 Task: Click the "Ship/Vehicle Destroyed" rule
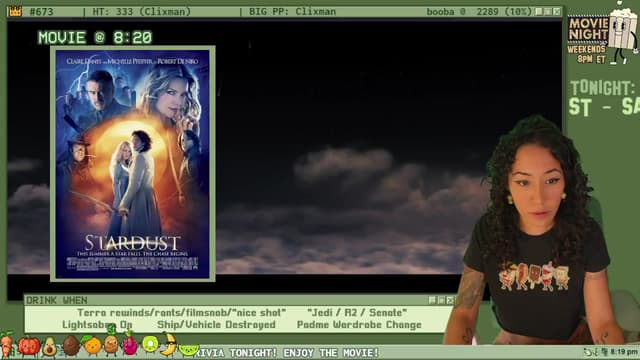pyautogui.click(x=216, y=325)
